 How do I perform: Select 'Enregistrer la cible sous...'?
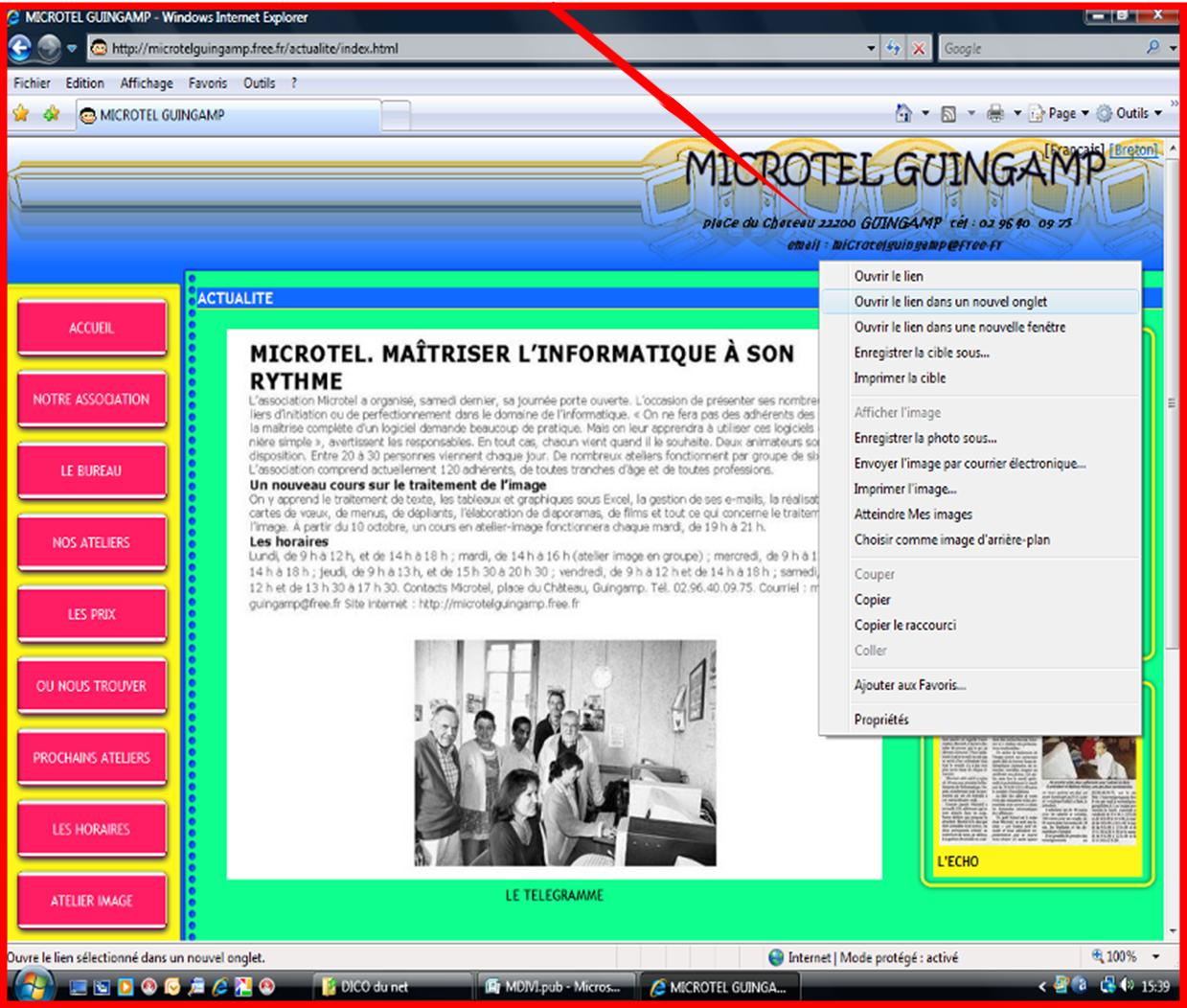[x=980, y=353]
